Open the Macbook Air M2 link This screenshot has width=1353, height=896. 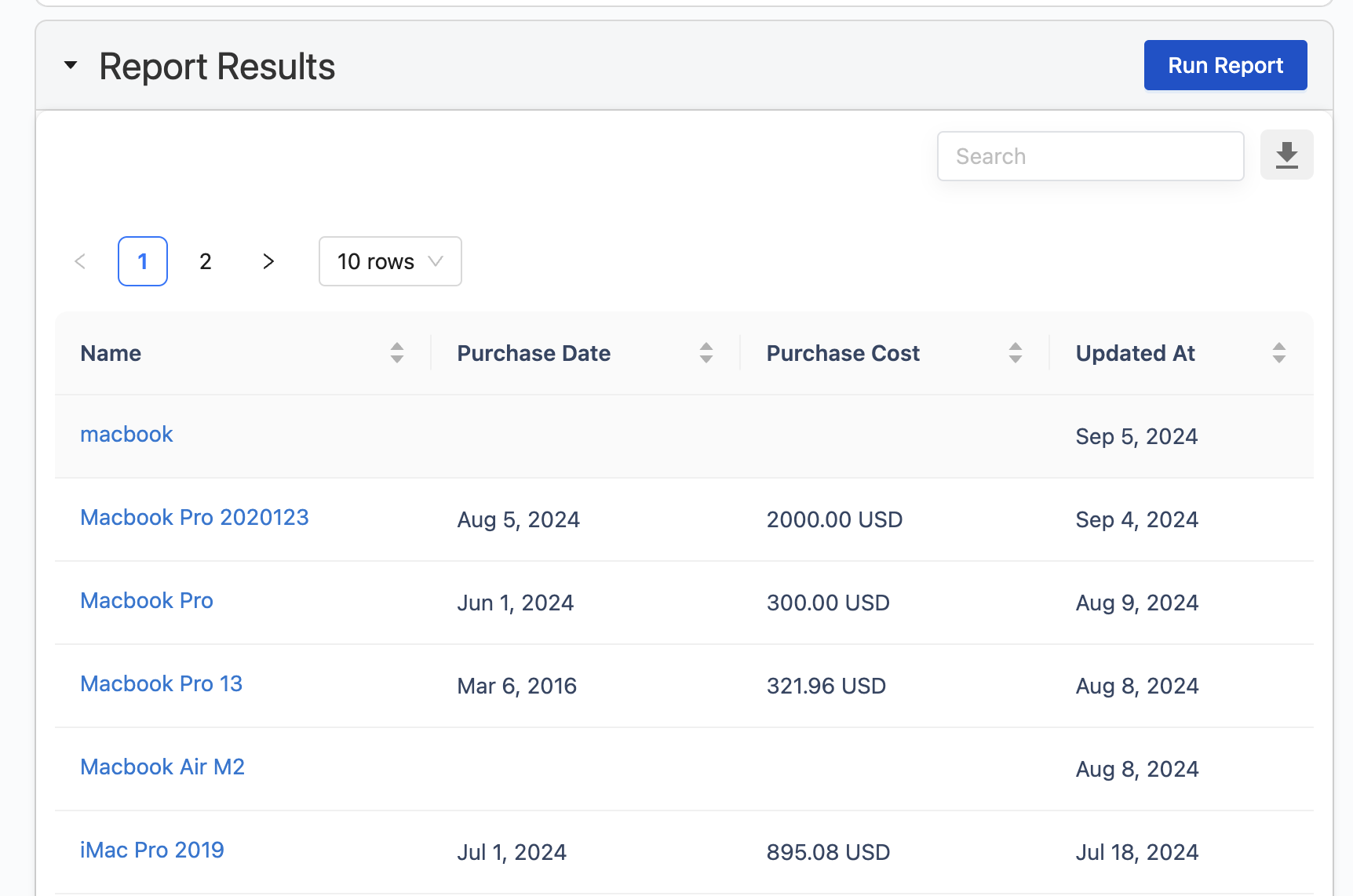[x=162, y=767]
